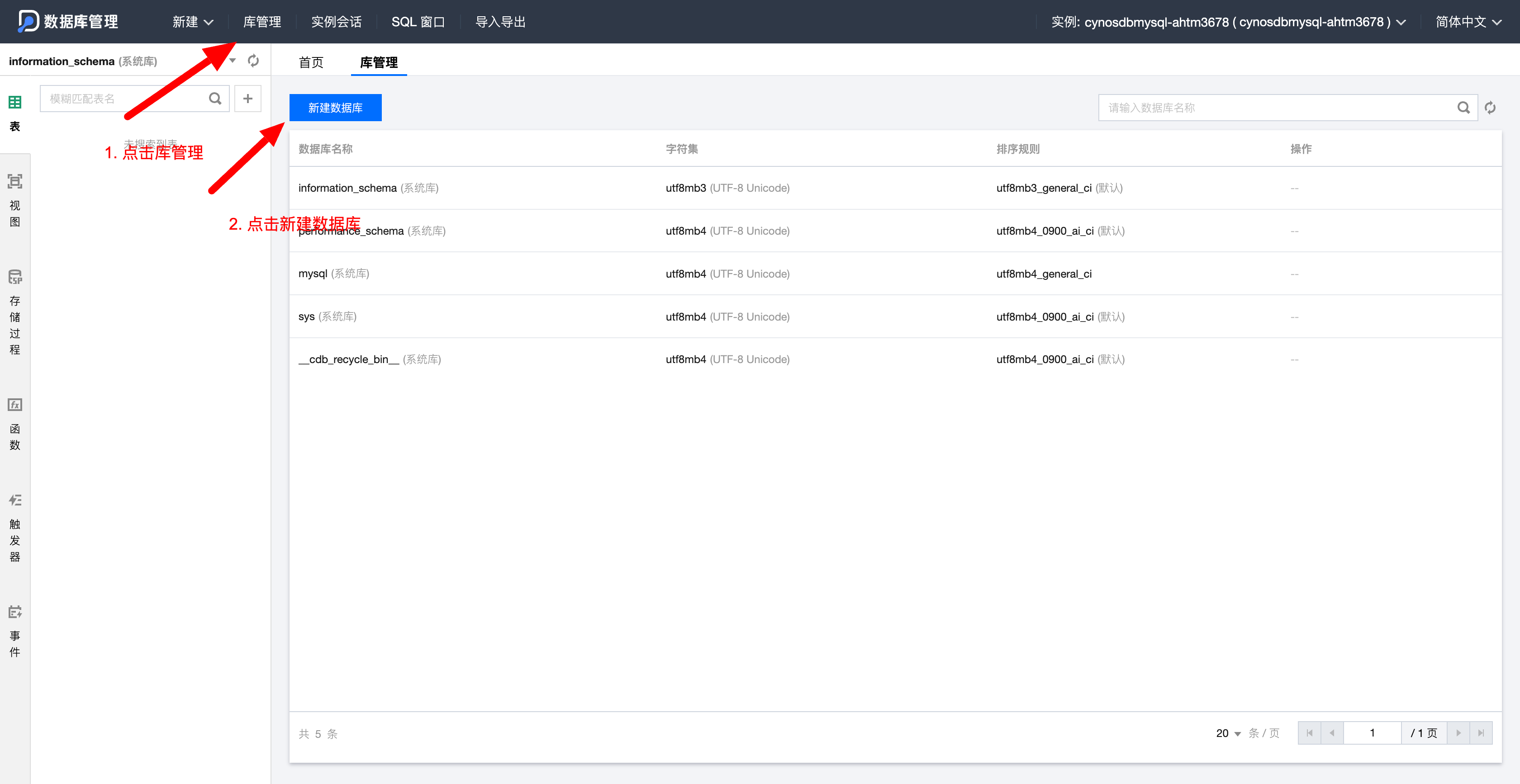Expand the 新建 dropdown menu

pos(192,22)
